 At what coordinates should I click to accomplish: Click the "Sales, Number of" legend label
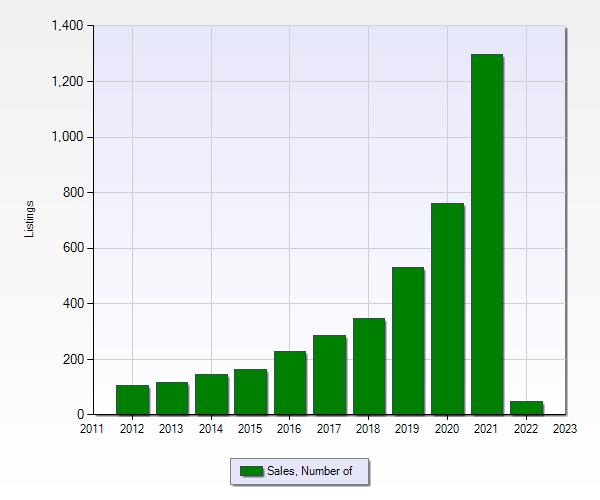pyautogui.click(x=310, y=471)
